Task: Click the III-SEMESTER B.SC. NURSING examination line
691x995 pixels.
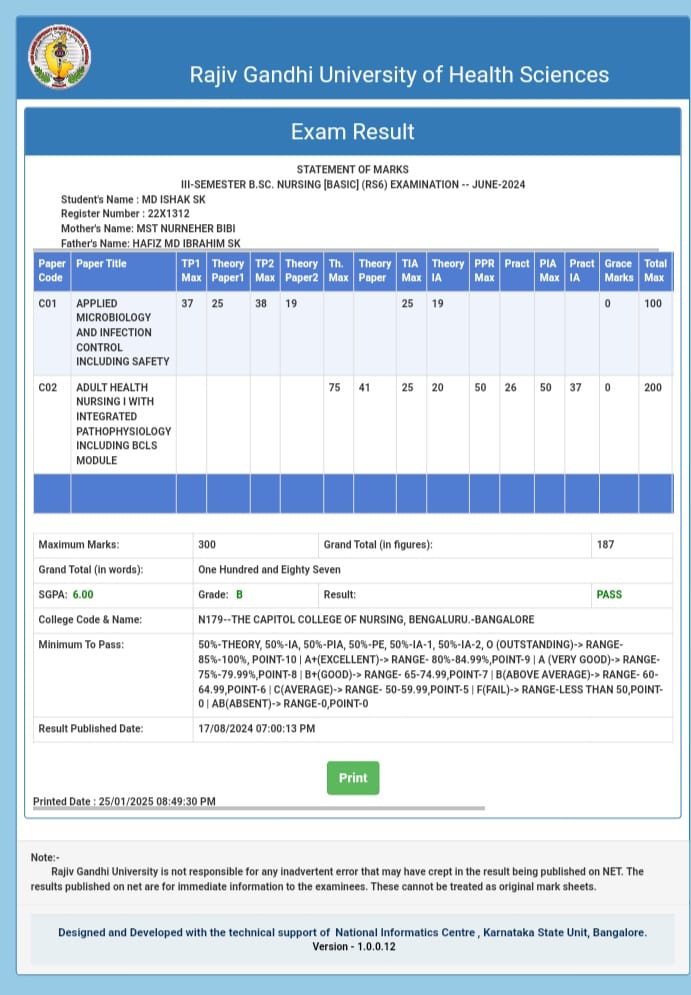Action: tap(353, 185)
